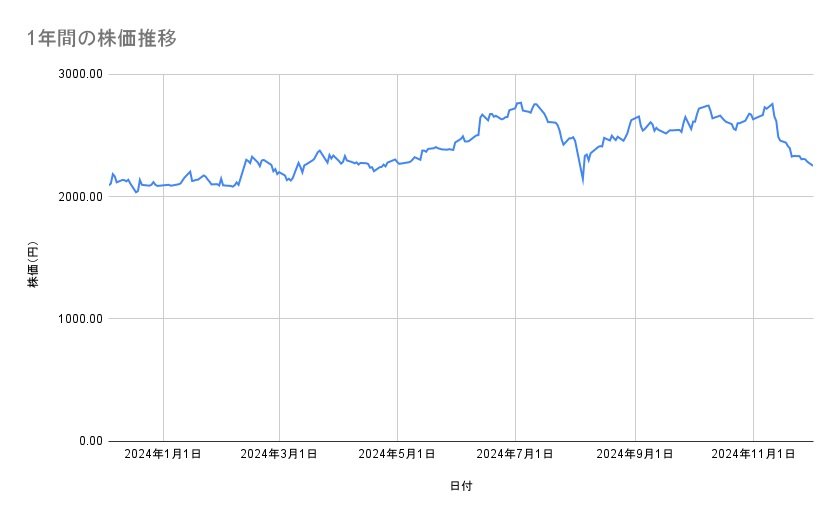Select the vertical axis title 株価（円）

coord(33,265)
